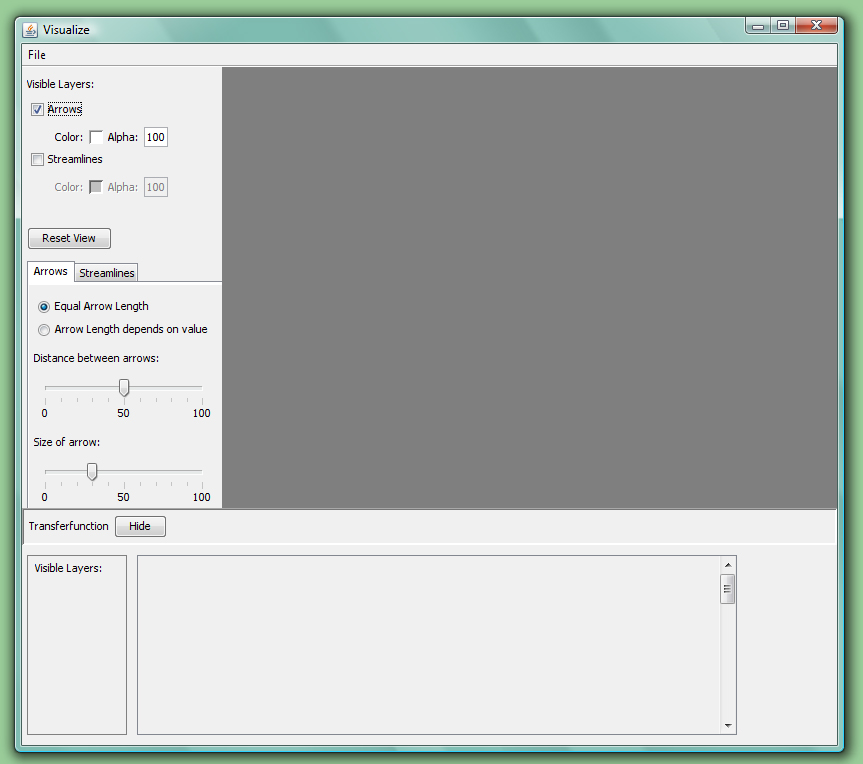Hide the Transferfunction panel
Viewport: 863px width, 764px height.
(140, 526)
